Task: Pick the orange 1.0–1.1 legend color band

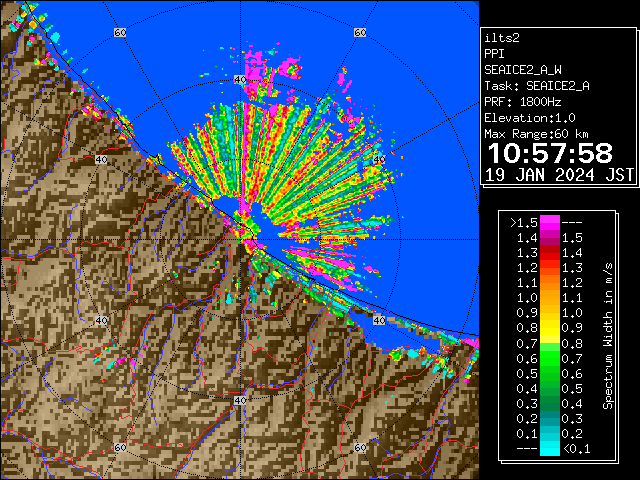Action: pyautogui.click(x=550, y=298)
